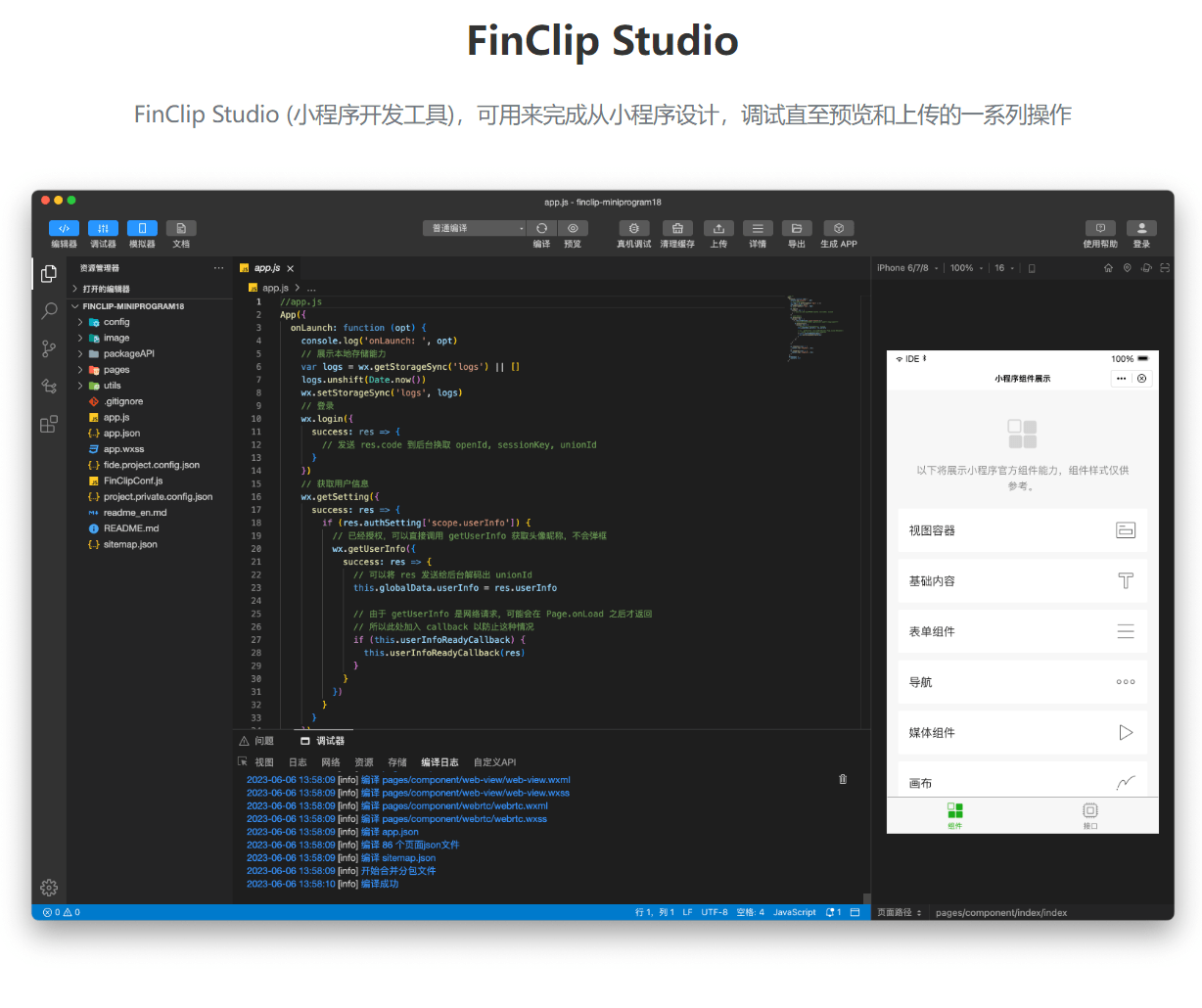
Task: Close the app.js editor tab
Action: coord(291,268)
